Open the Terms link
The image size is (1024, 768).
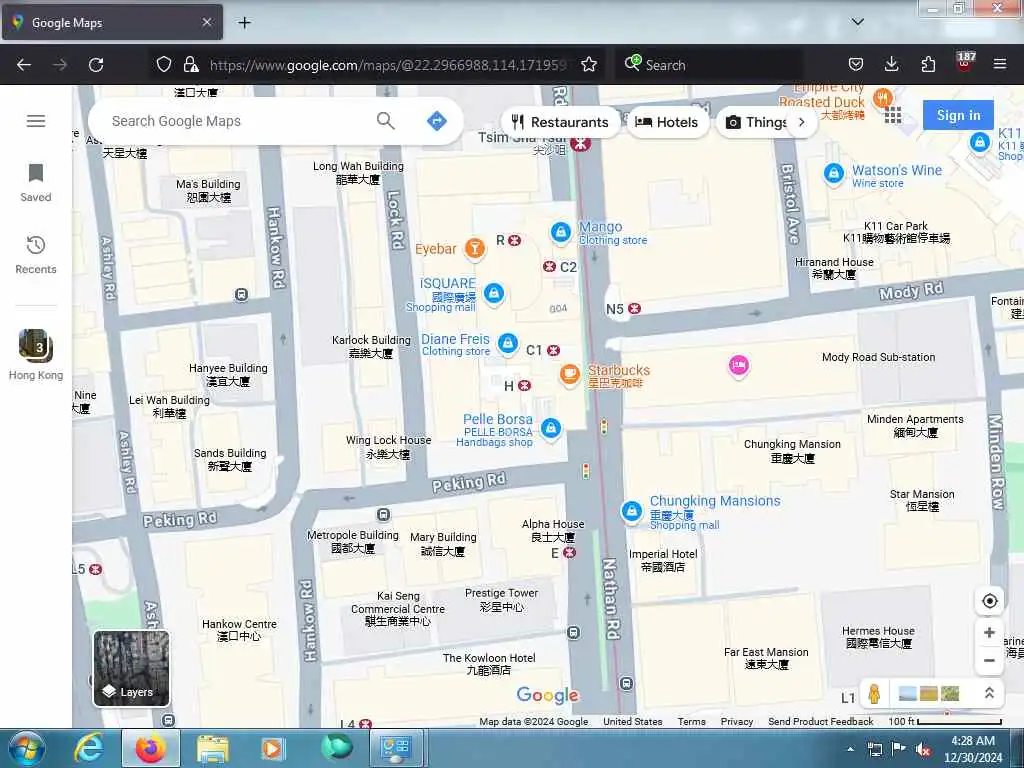691,722
